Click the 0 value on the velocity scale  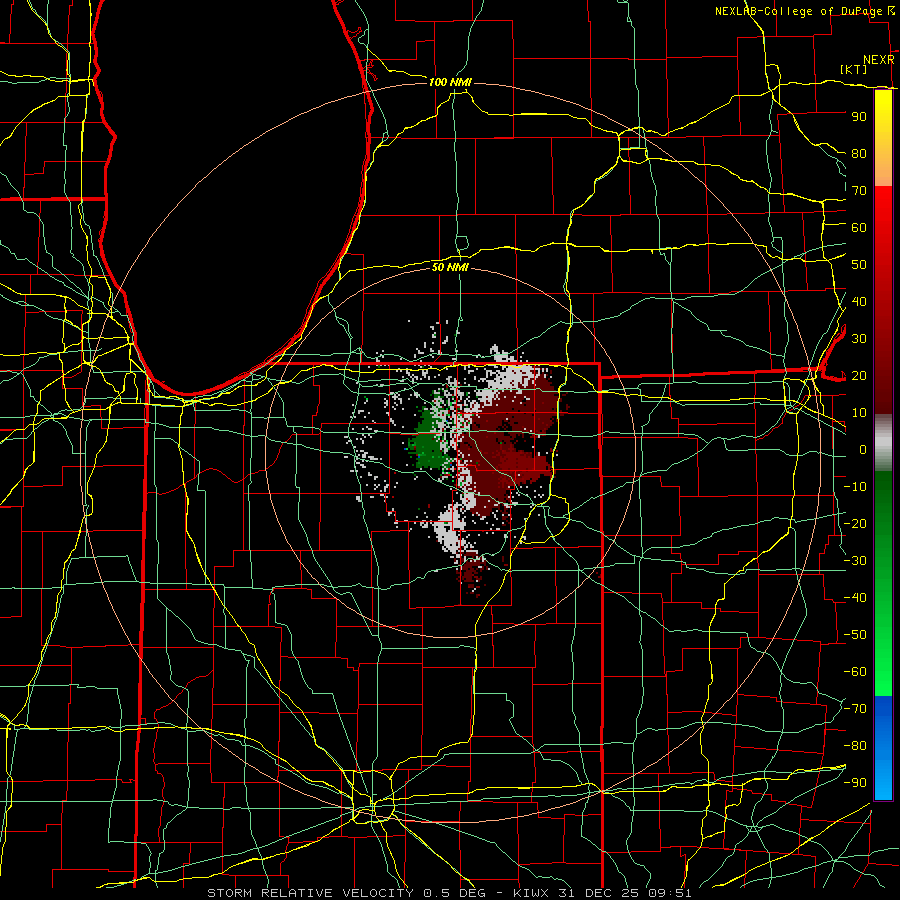click(x=863, y=450)
